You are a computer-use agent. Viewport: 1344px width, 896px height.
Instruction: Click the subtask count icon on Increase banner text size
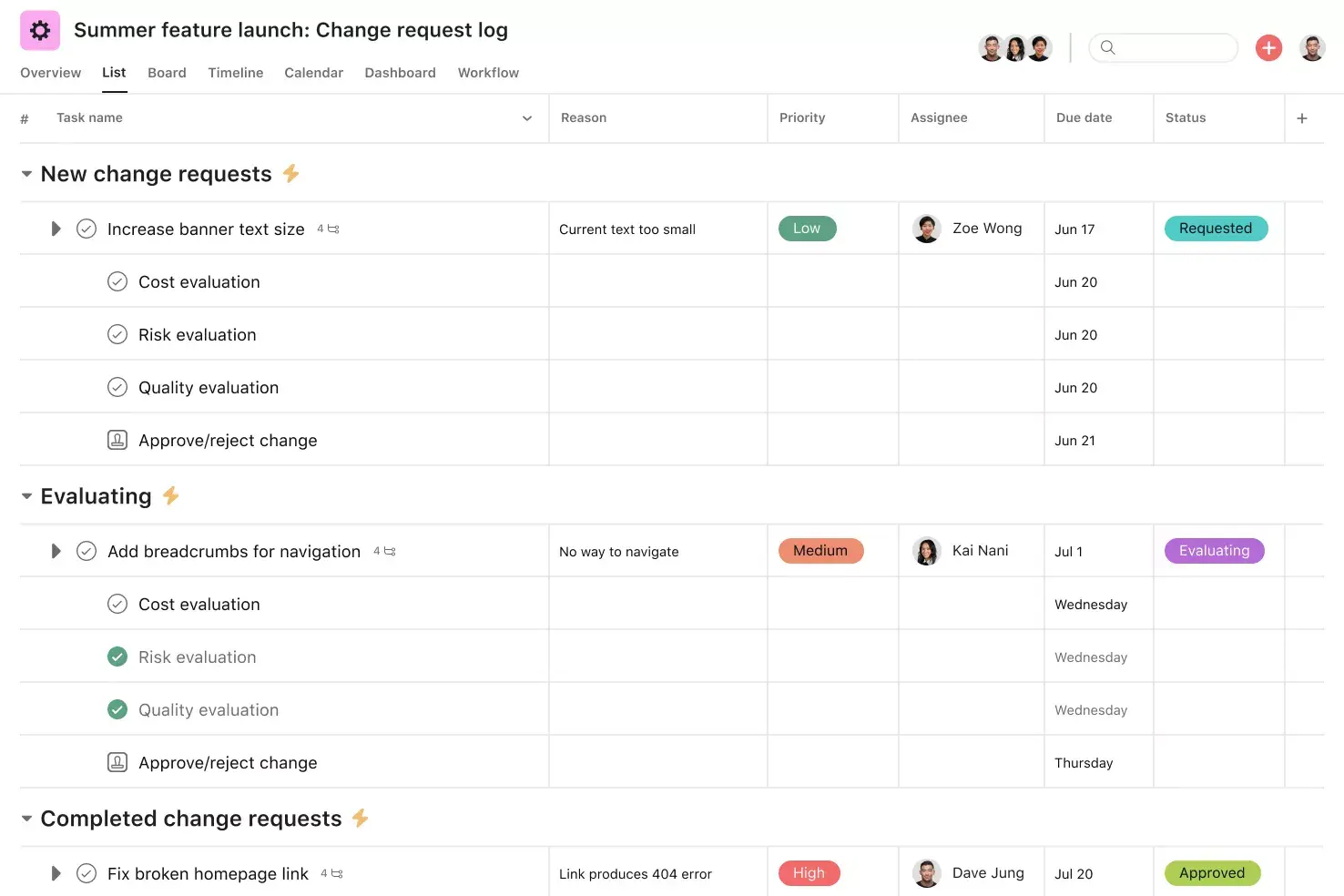tap(334, 229)
